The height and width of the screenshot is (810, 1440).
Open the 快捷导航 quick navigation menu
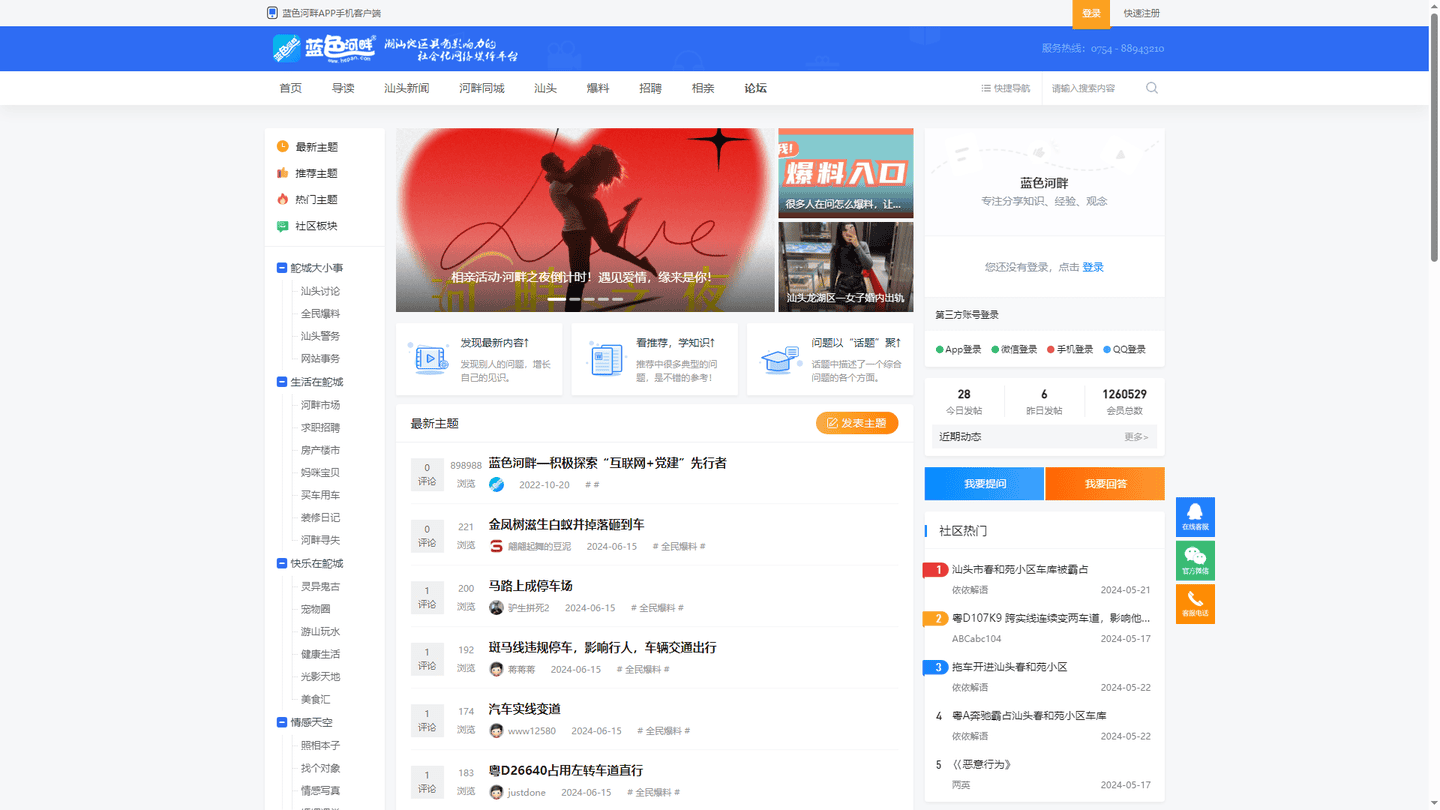1006,88
